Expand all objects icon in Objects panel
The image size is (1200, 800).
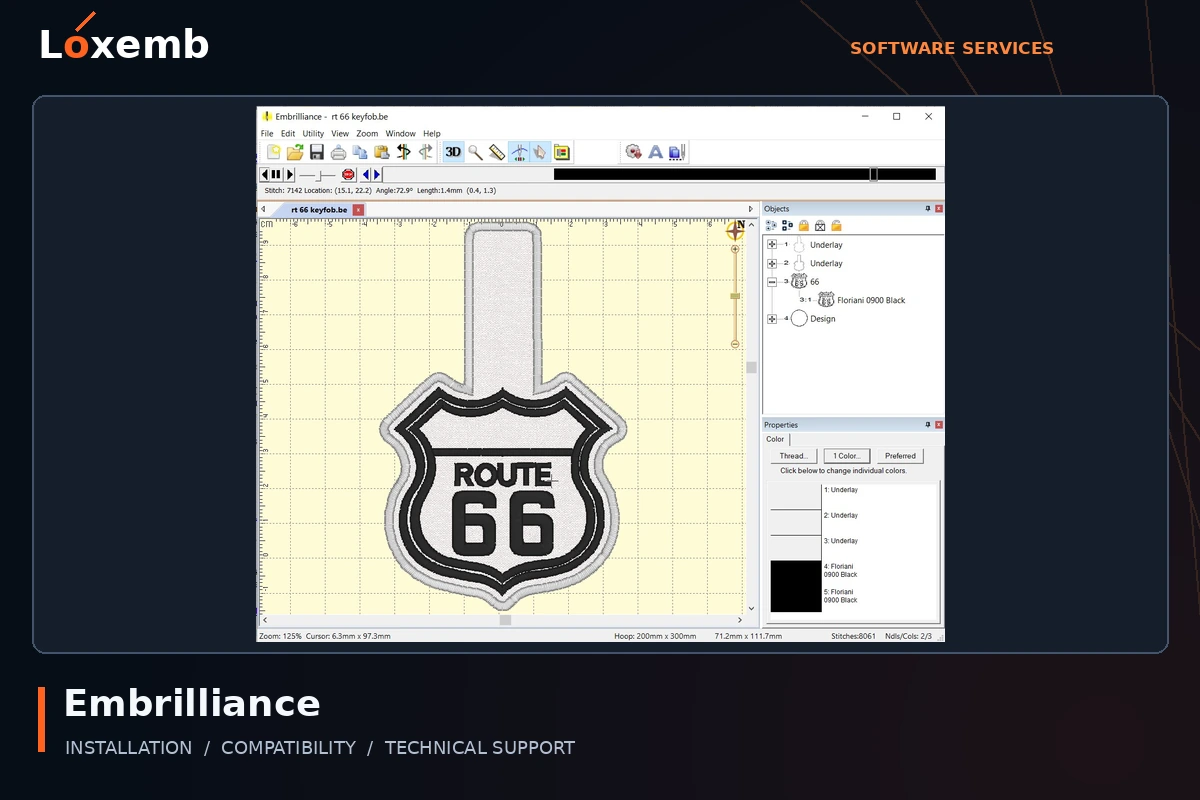[771, 226]
